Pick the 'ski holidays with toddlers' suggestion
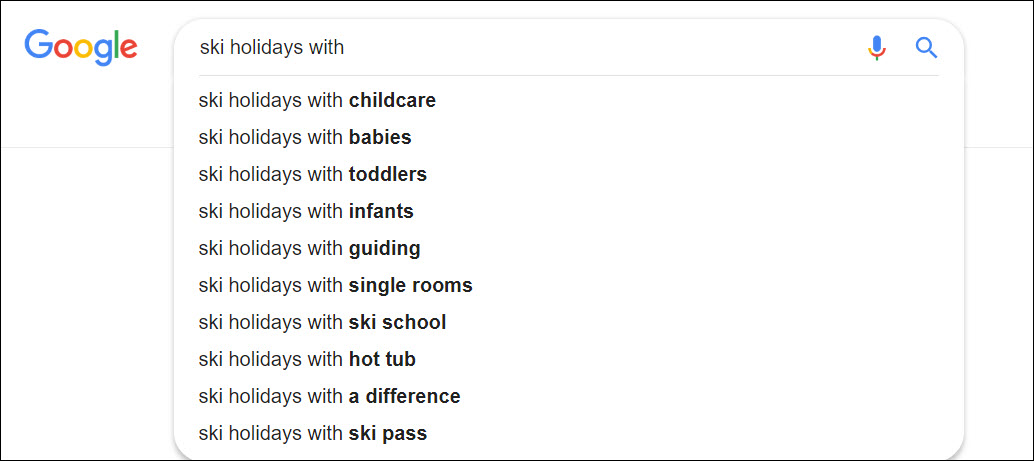The height and width of the screenshot is (461, 1034). coord(568,175)
